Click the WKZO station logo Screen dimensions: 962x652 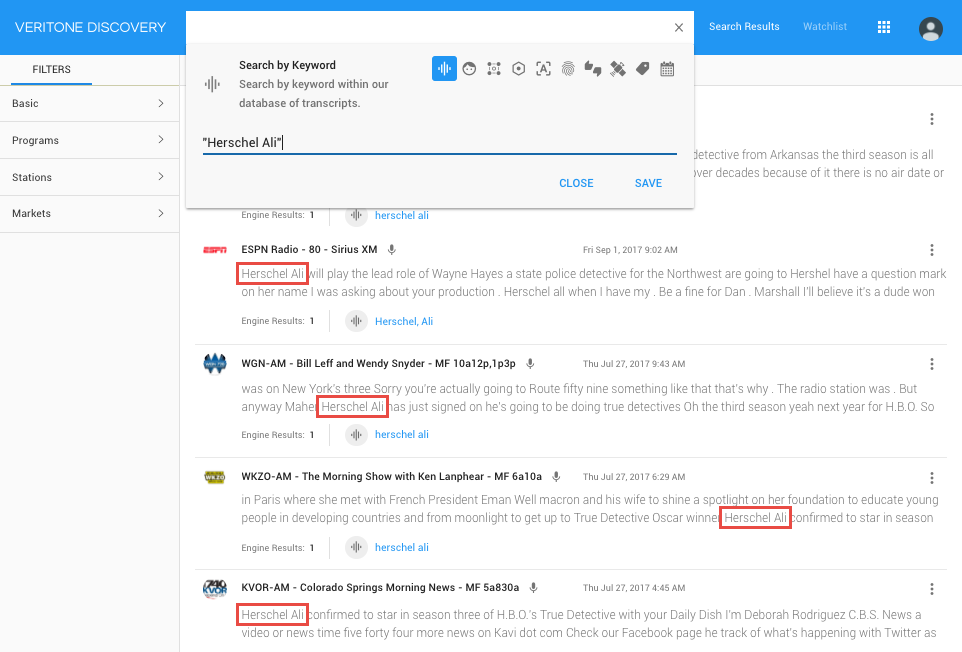pyautogui.click(x=215, y=477)
